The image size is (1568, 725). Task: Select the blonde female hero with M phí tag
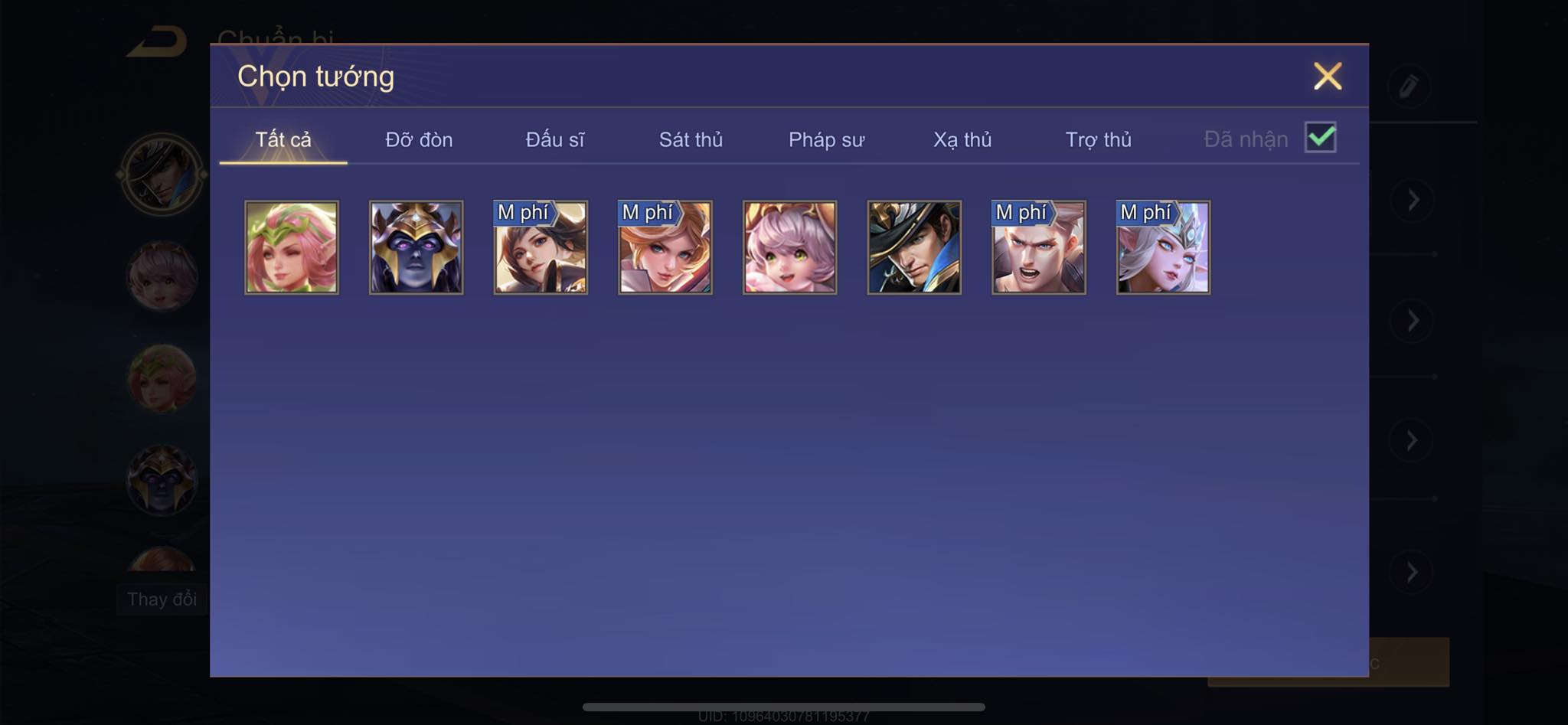tap(665, 247)
